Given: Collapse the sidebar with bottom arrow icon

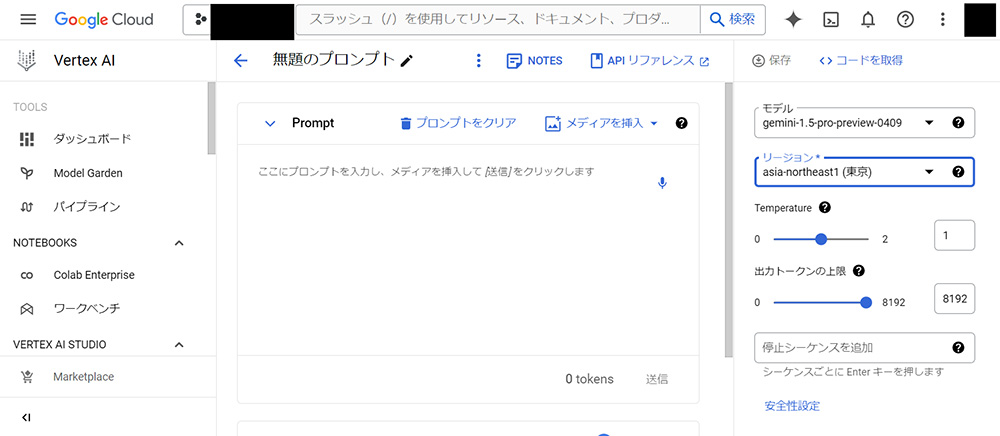Looking at the screenshot, I should coord(26,418).
